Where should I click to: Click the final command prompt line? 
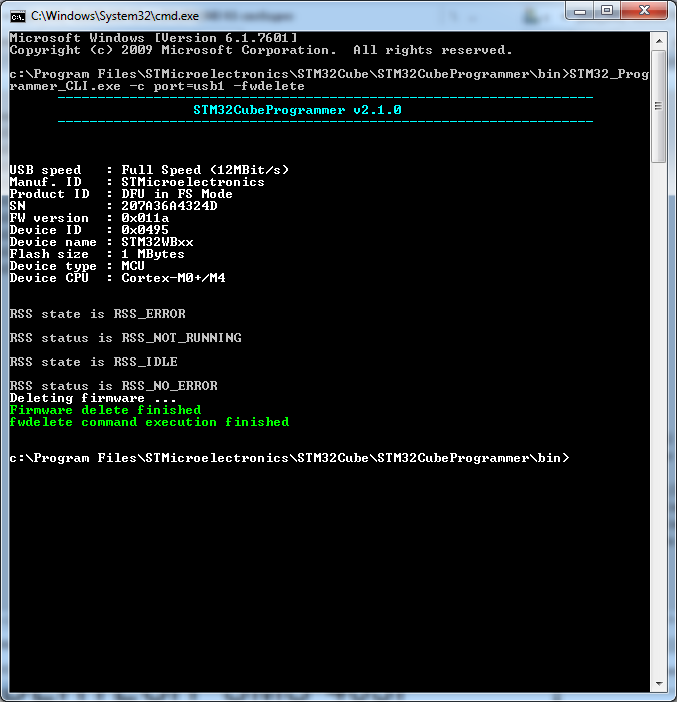[289, 458]
